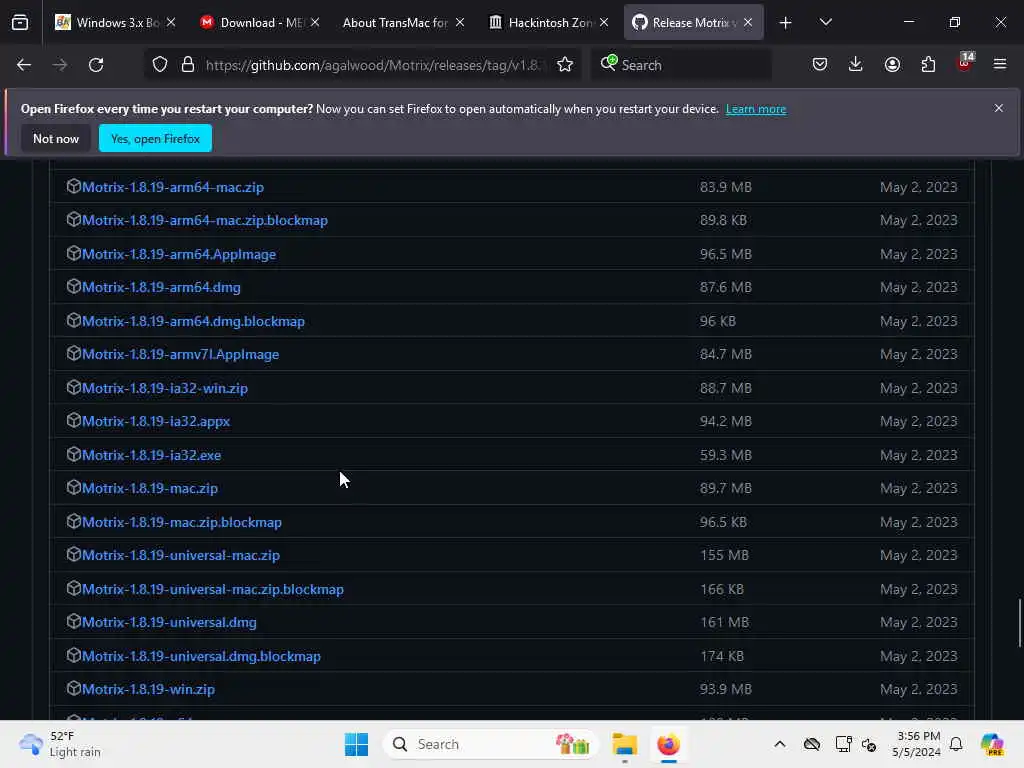Open the Windows Start menu
Viewport: 1024px width, 768px height.
357,744
